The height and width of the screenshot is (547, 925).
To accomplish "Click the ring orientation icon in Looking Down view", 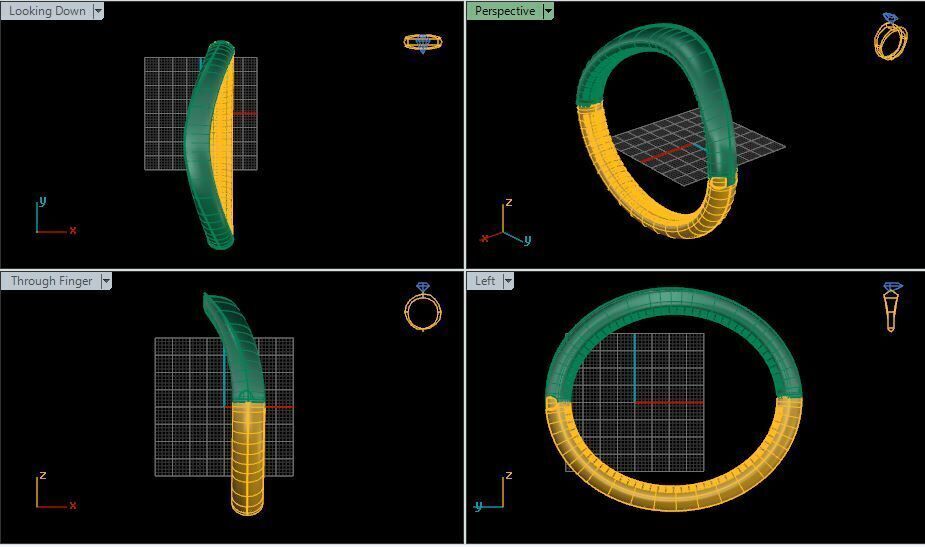I will 423,43.
